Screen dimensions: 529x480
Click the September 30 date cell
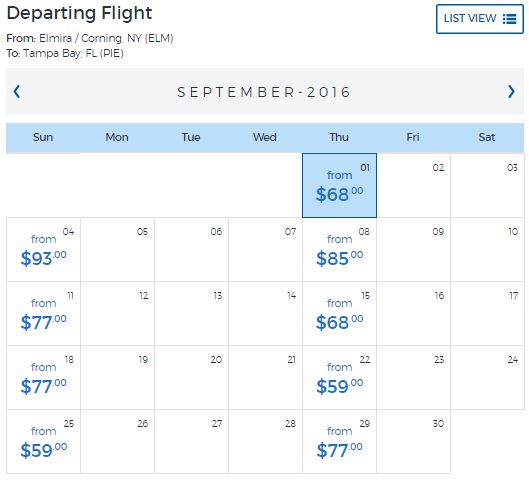[x=413, y=442]
